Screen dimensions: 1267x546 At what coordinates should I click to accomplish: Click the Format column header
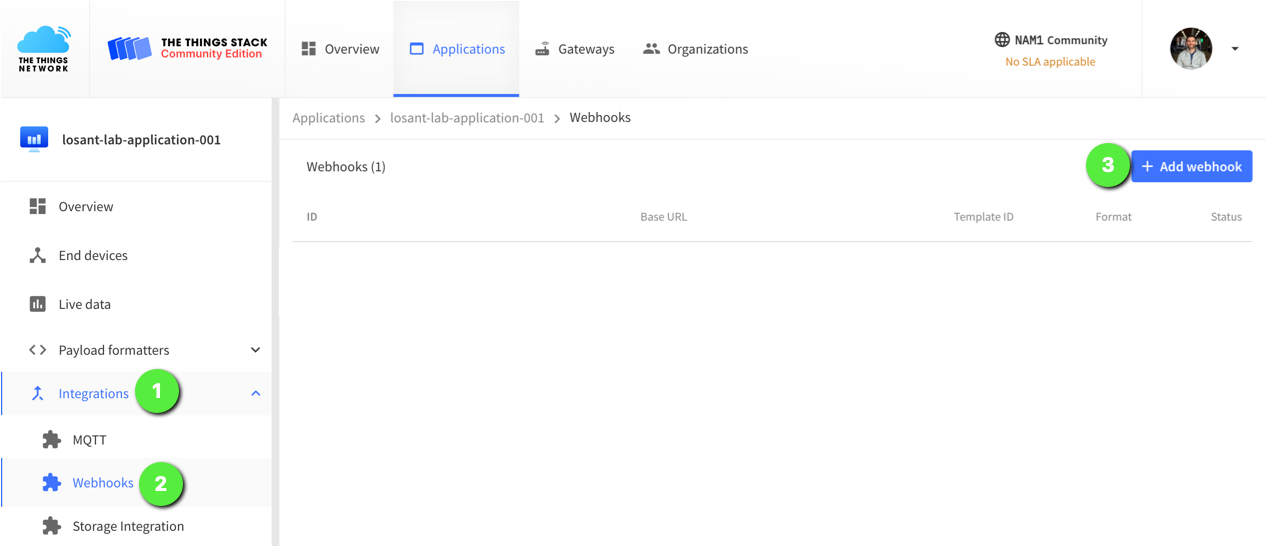1114,217
